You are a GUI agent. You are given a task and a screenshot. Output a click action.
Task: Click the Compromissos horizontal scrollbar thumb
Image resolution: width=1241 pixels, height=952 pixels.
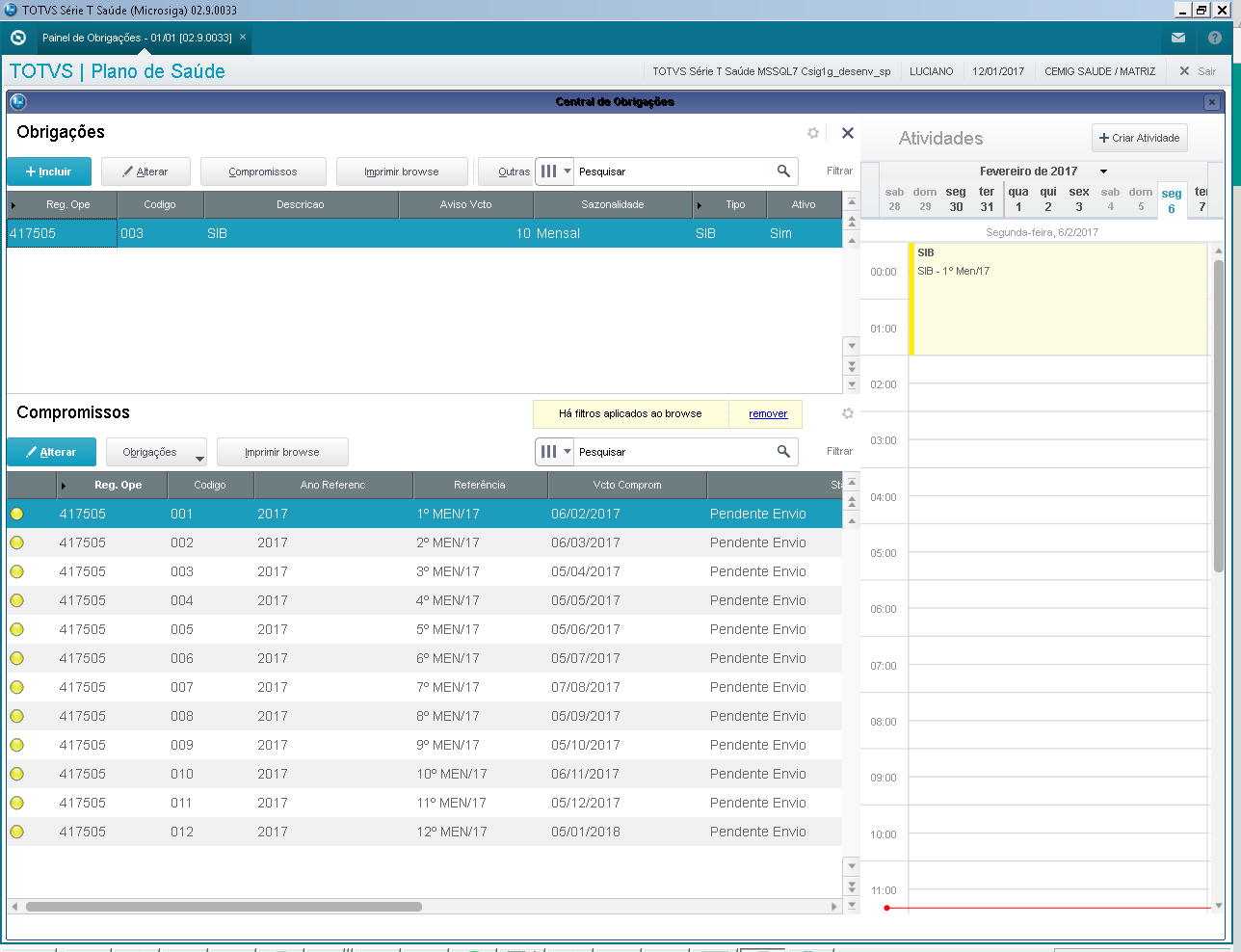point(224,907)
